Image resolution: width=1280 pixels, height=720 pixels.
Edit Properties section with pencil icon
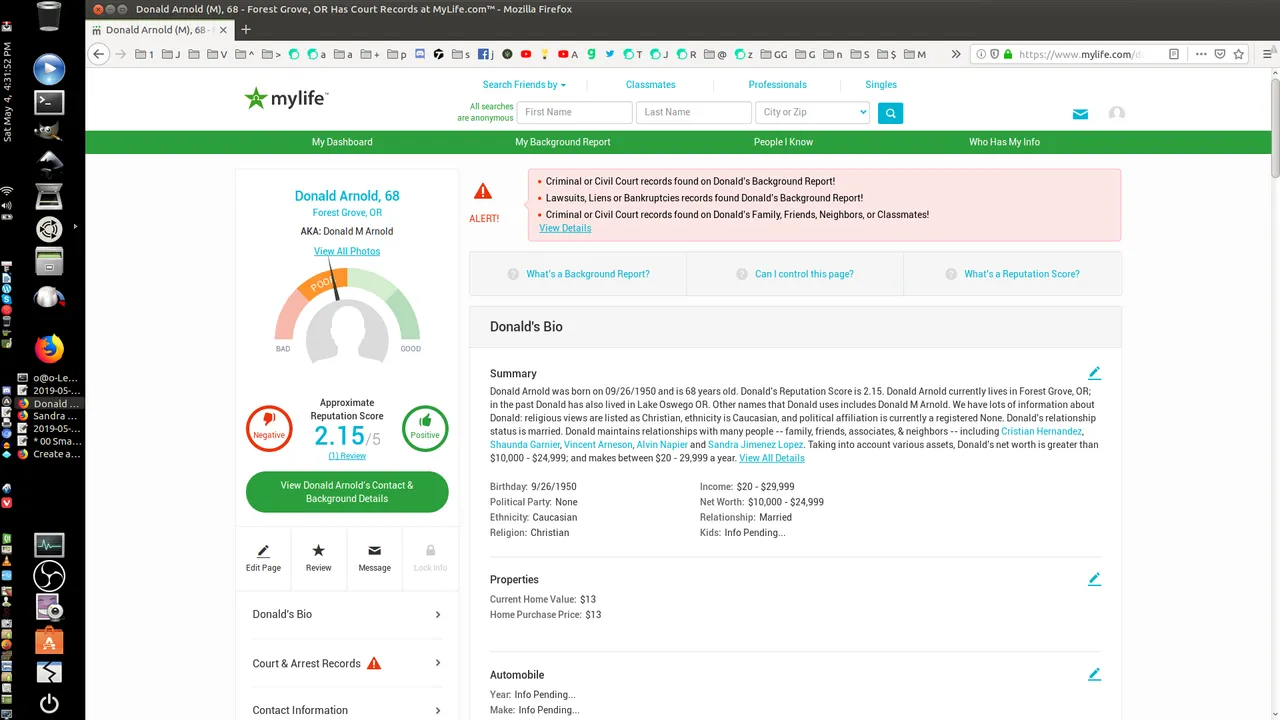(1094, 579)
